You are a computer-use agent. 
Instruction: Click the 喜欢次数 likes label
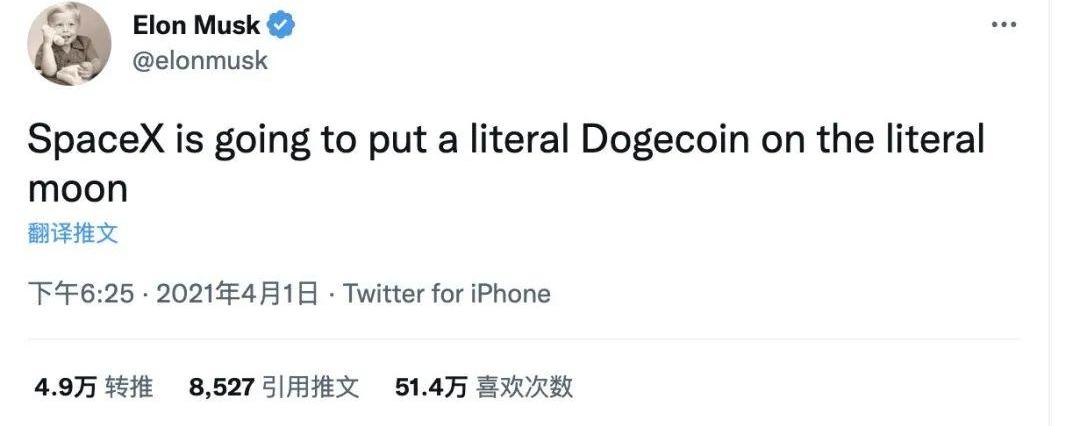(525, 387)
